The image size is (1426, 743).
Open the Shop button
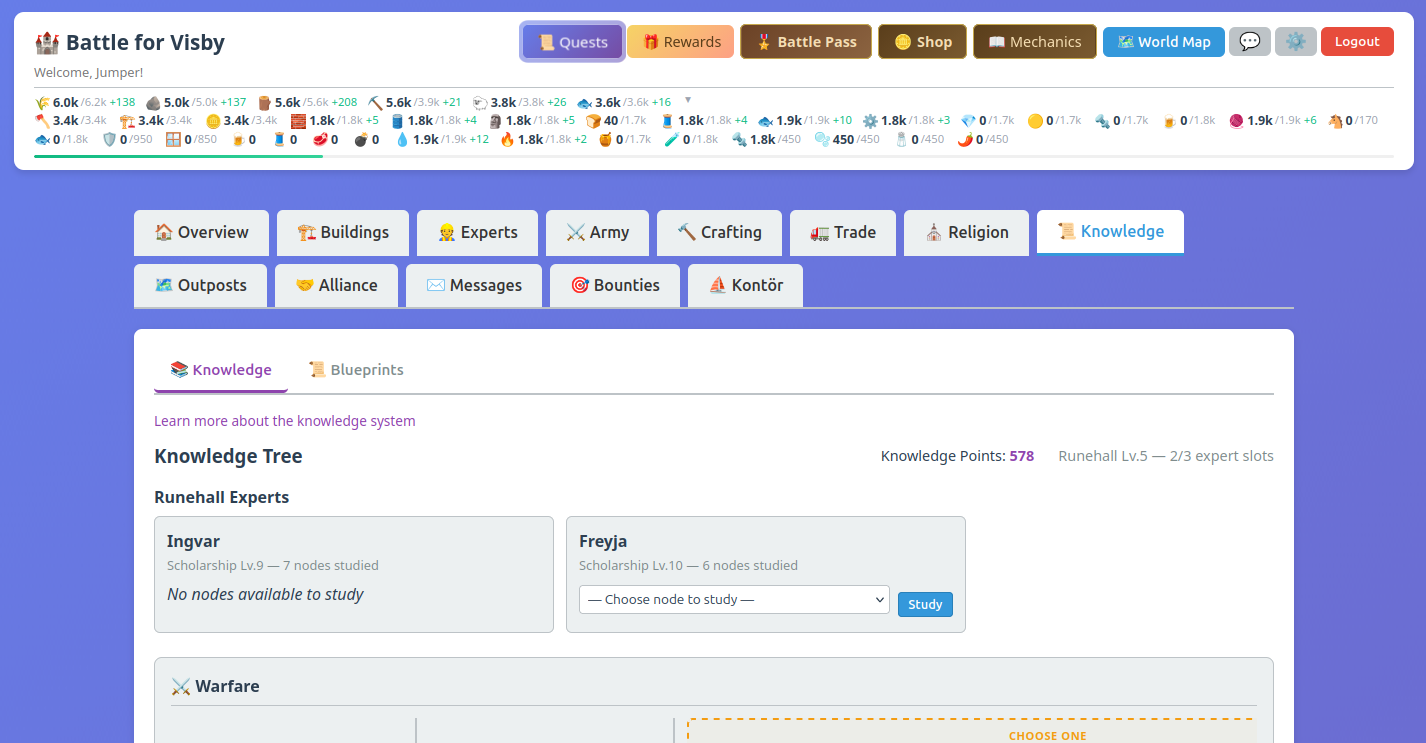(x=922, y=42)
